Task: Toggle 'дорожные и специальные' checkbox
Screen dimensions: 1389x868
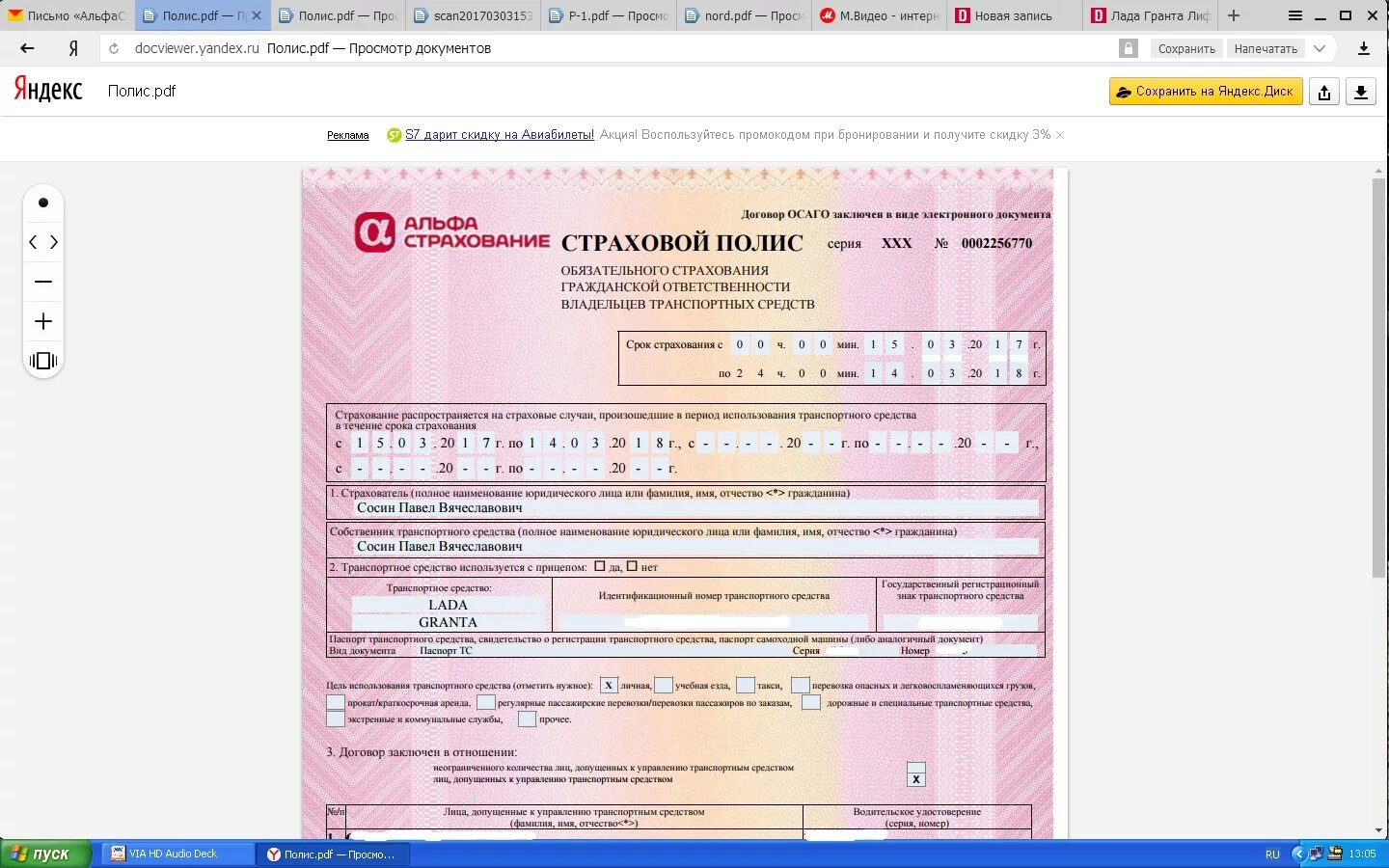Action: pyautogui.click(x=812, y=702)
